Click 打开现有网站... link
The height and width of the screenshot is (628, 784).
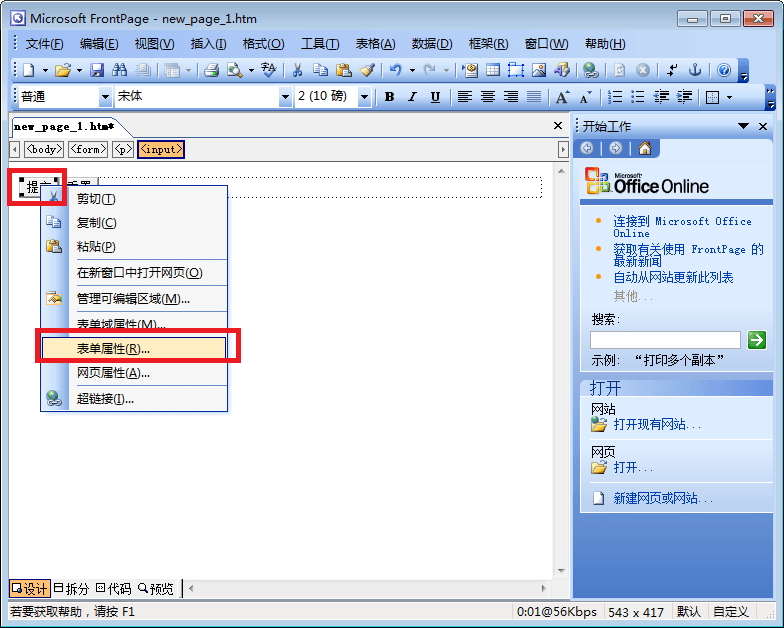coord(657,424)
